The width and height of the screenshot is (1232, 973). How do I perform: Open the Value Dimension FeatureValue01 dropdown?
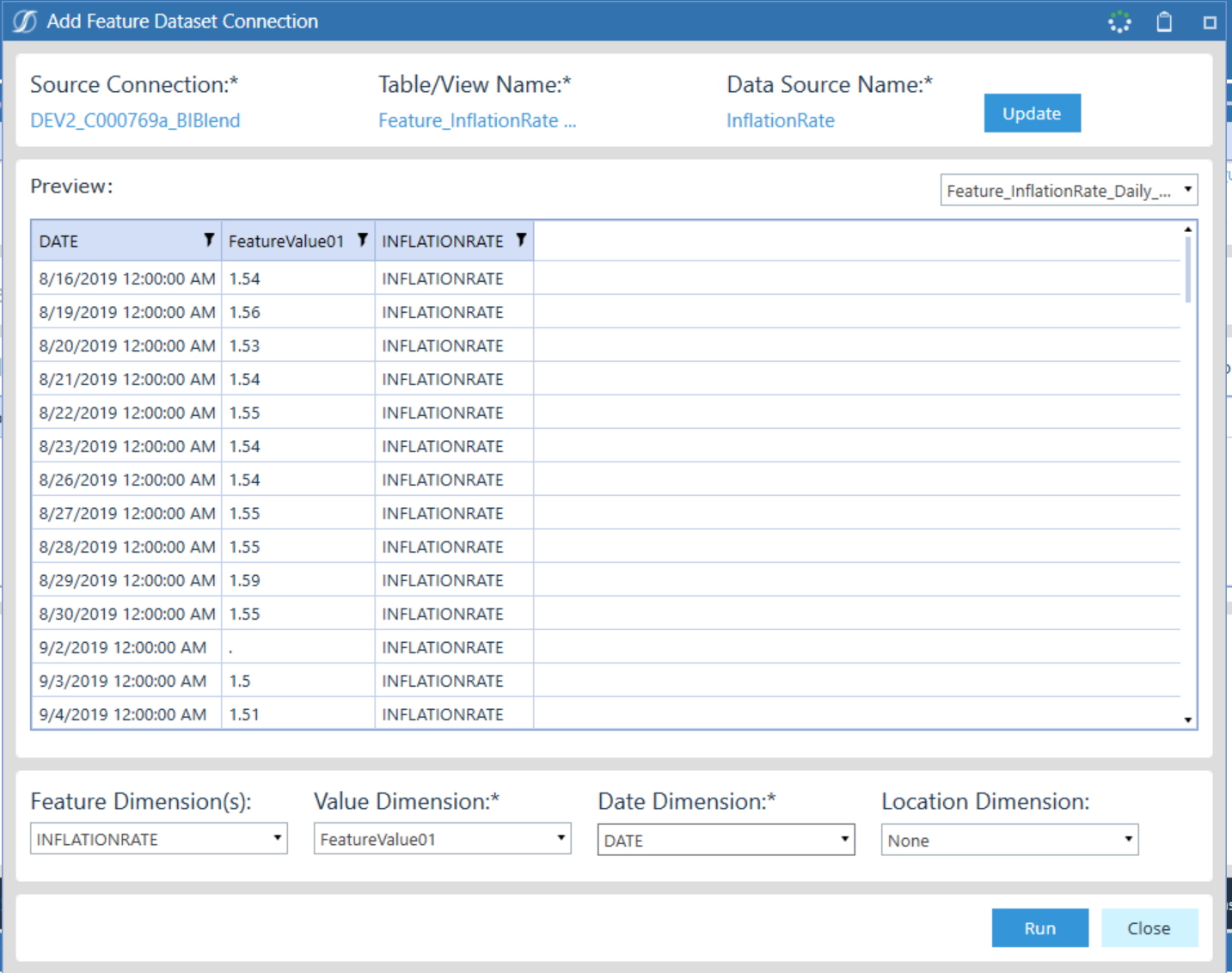click(443, 839)
